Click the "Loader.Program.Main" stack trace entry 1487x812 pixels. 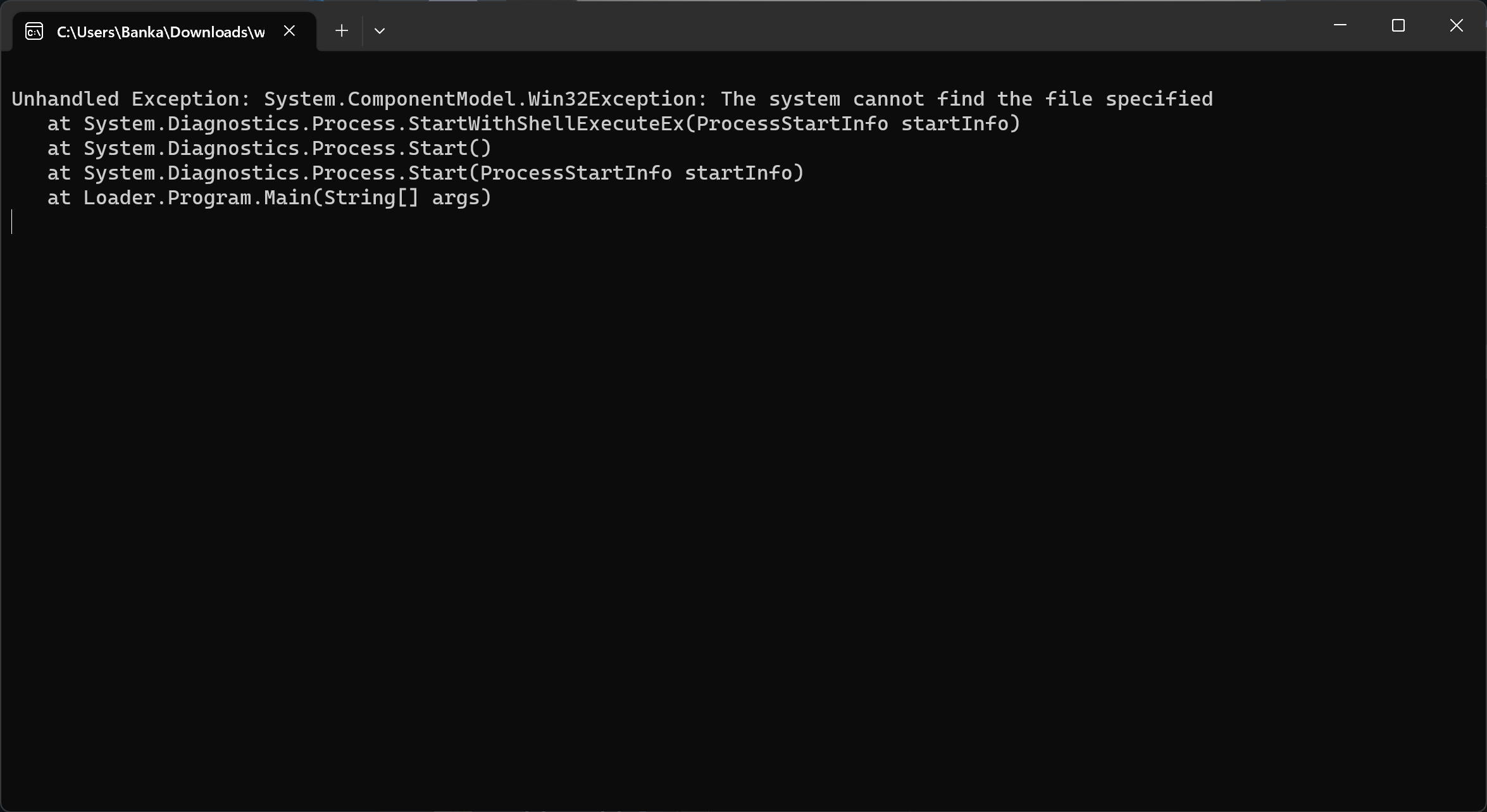[197, 198]
